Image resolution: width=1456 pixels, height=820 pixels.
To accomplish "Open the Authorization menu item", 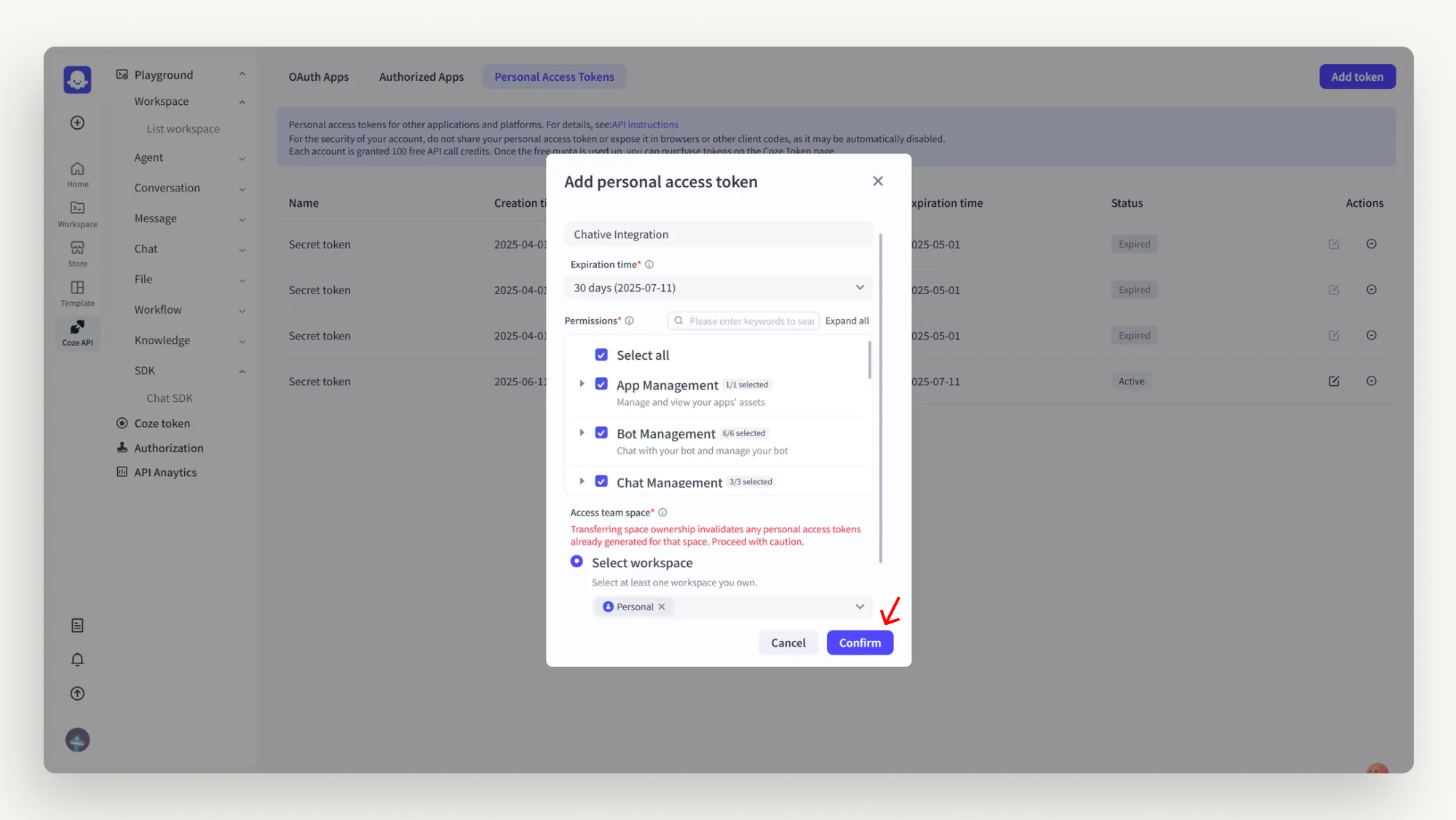I will coord(168,448).
